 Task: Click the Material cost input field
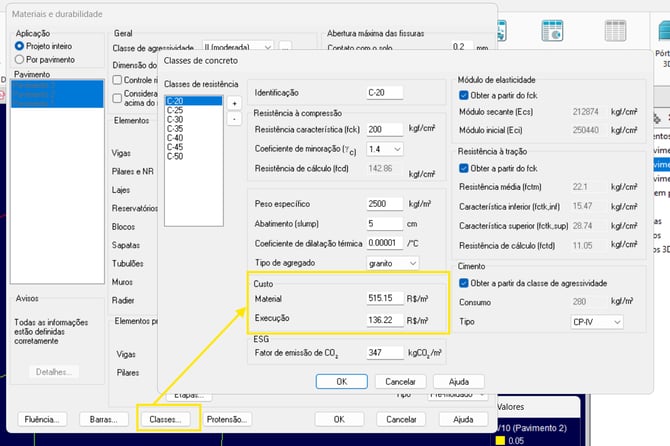coord(385,298)
